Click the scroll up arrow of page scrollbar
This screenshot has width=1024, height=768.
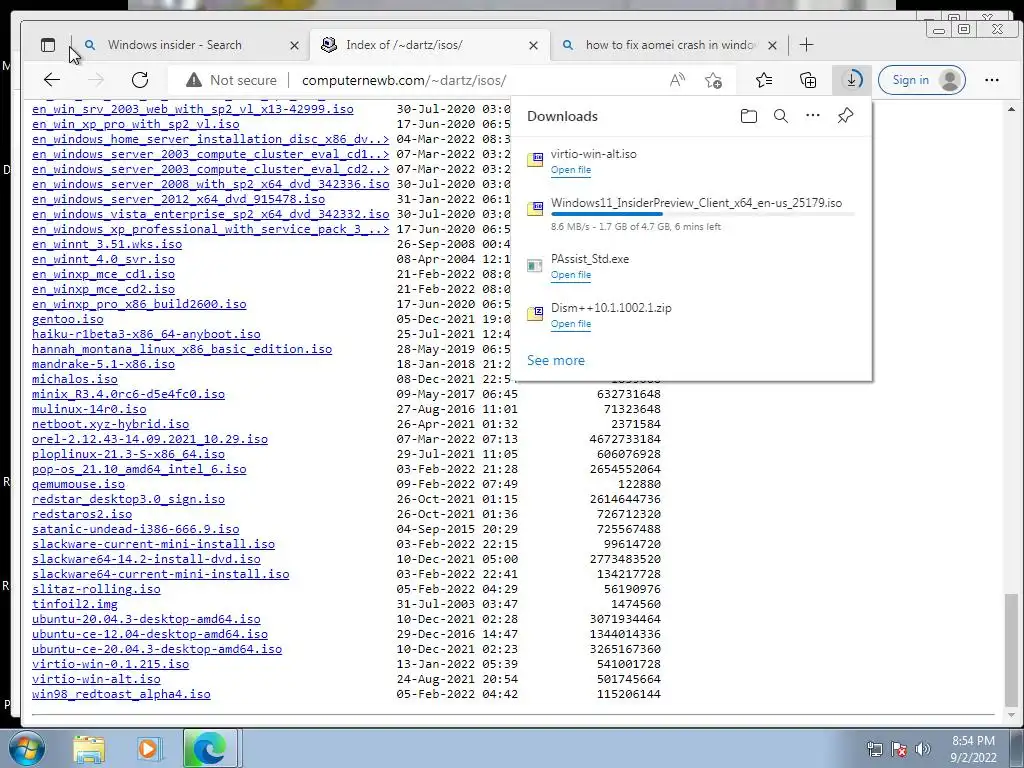tap(1011, 109)
